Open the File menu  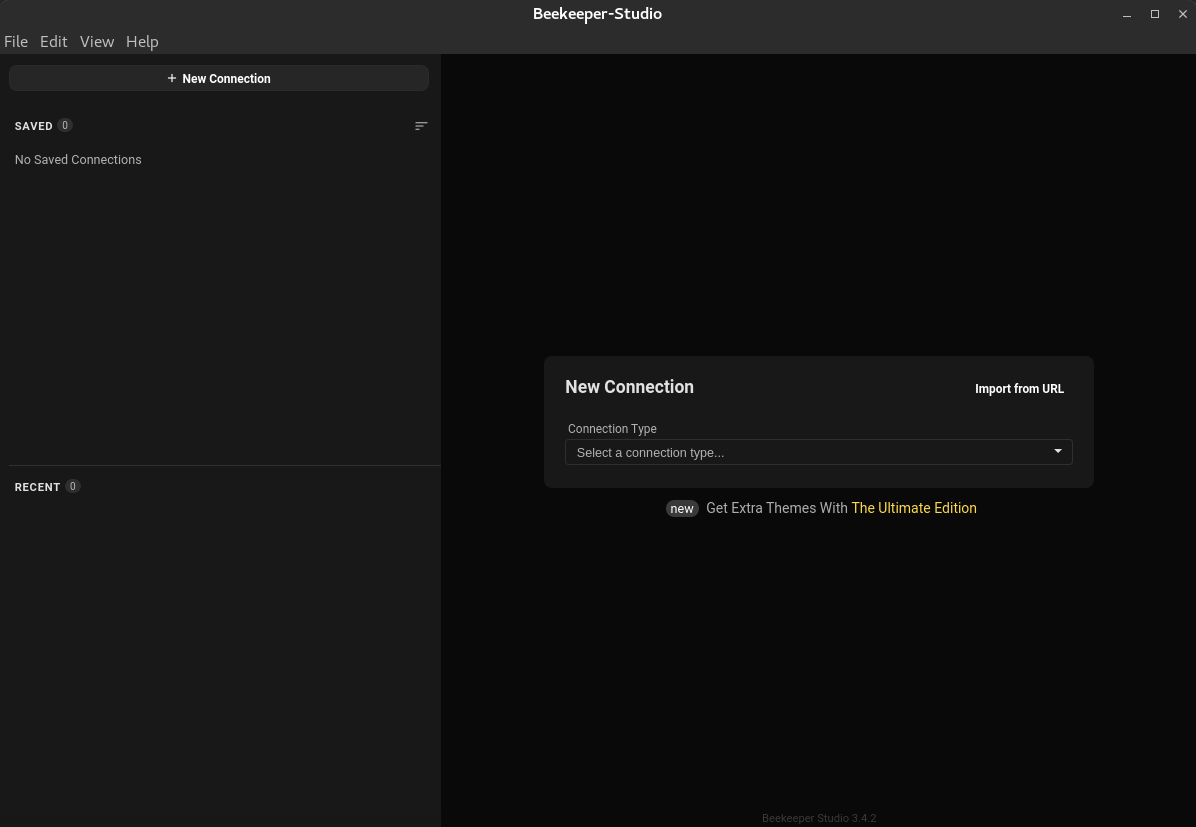(16, 41)
